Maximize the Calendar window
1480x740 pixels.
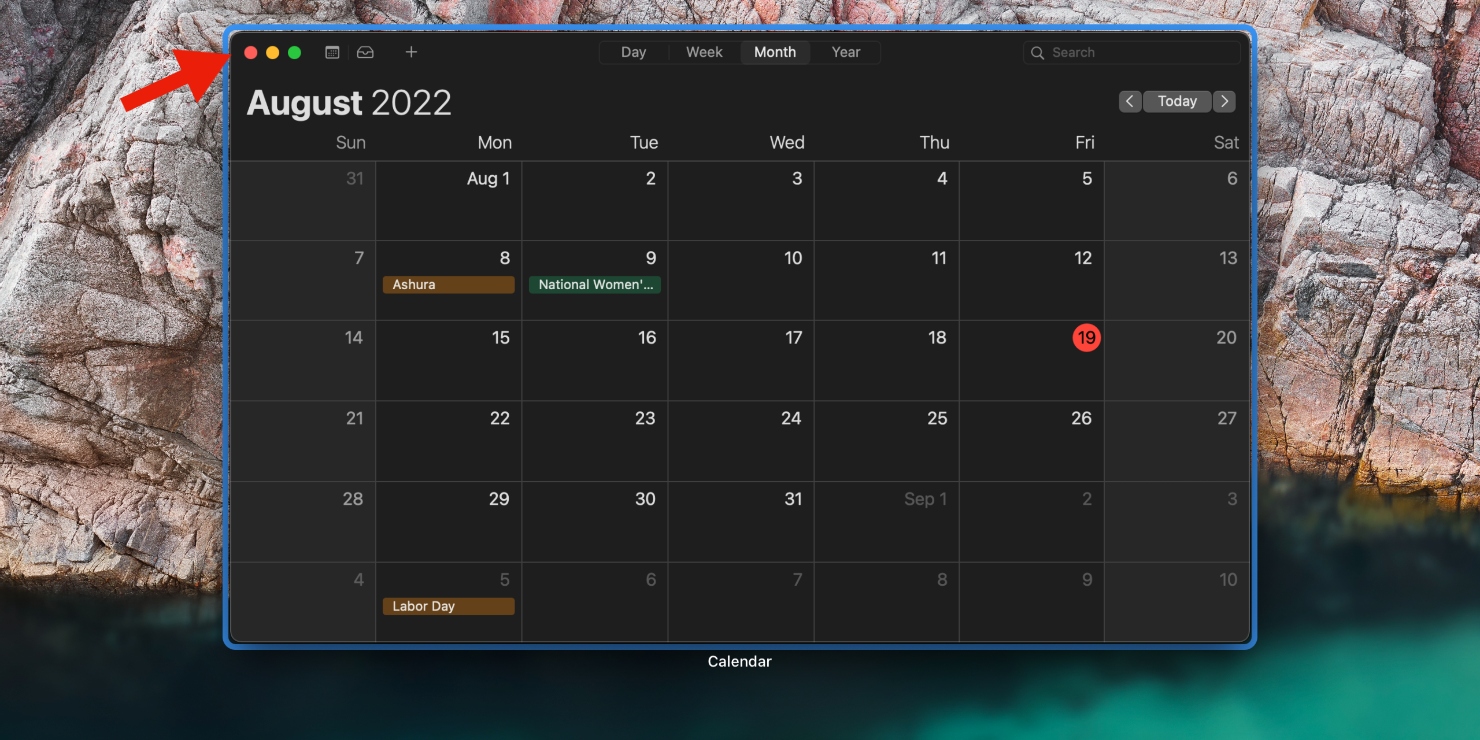(295, 52)
